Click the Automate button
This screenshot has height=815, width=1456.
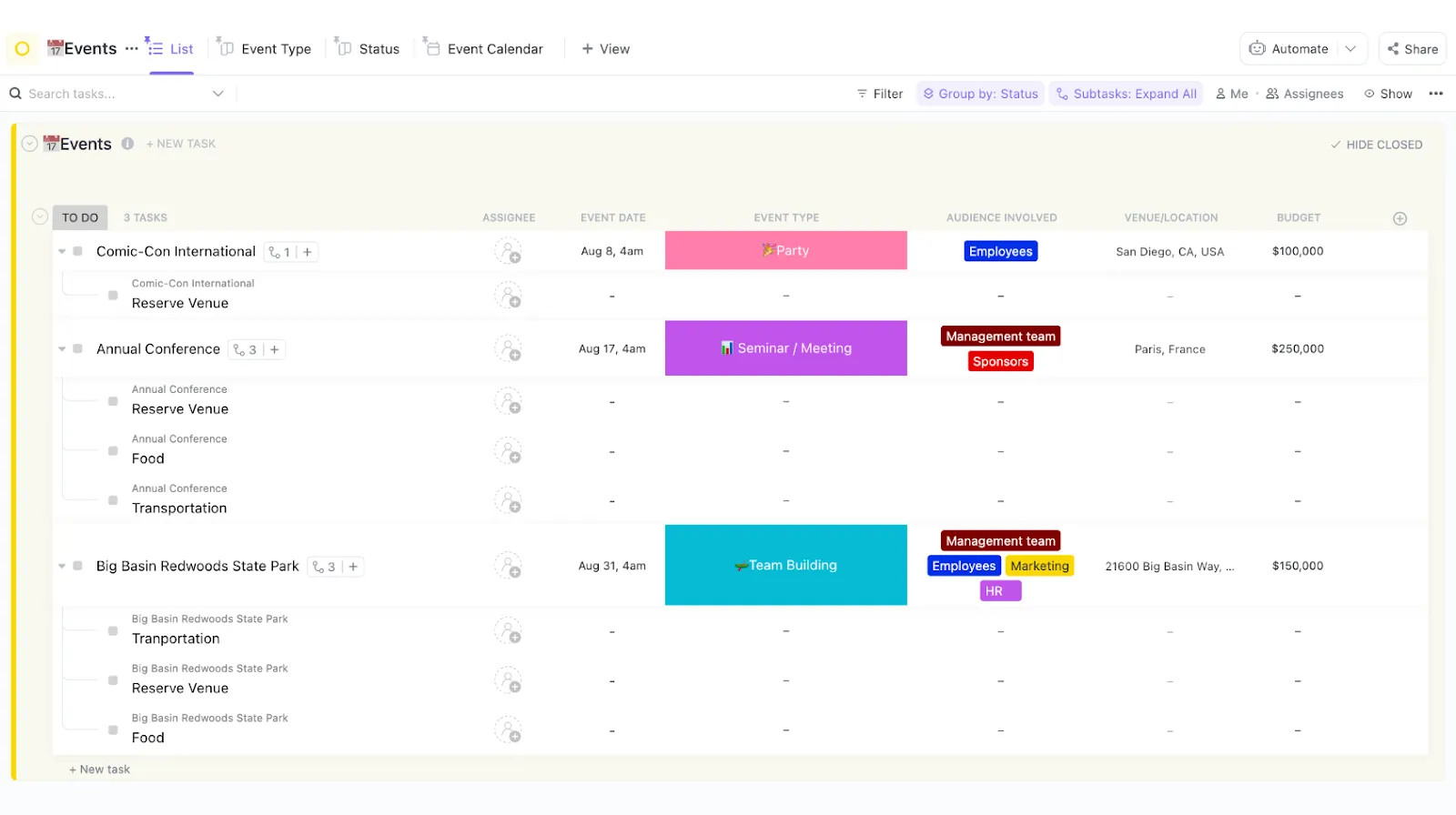tap(1289, 49)
